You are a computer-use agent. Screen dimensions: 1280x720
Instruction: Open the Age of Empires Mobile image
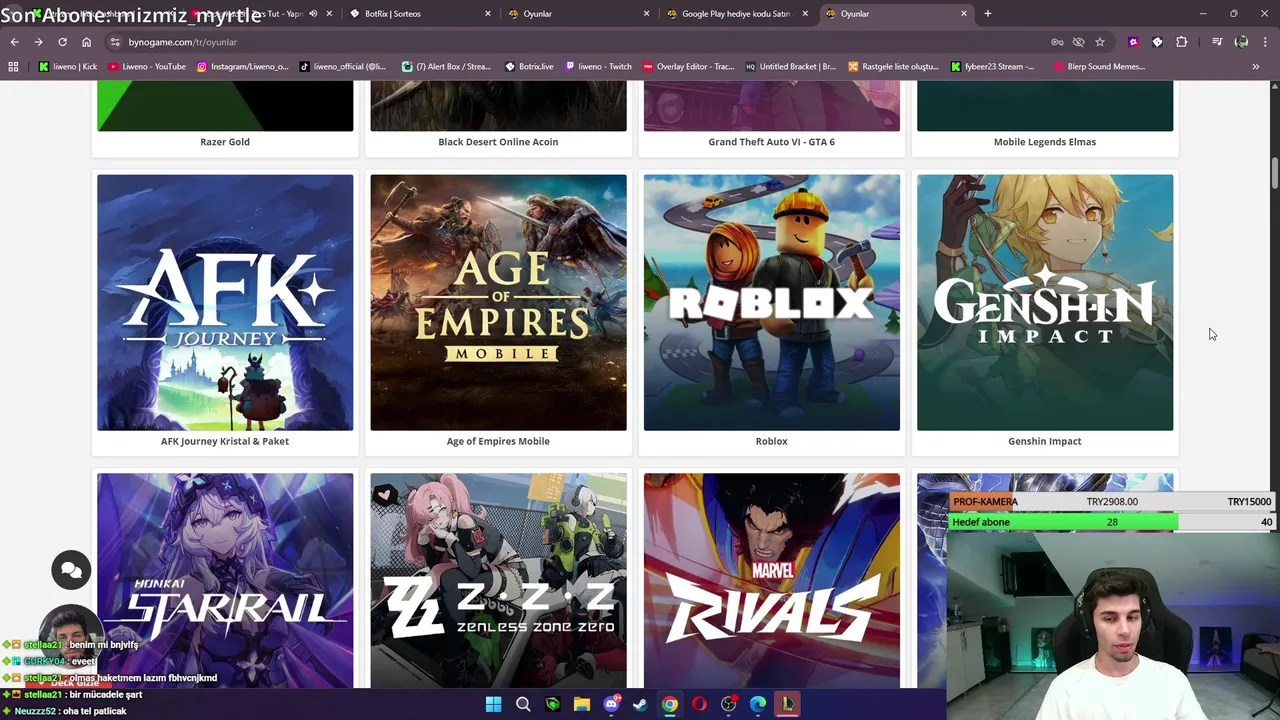click(498, 302)
